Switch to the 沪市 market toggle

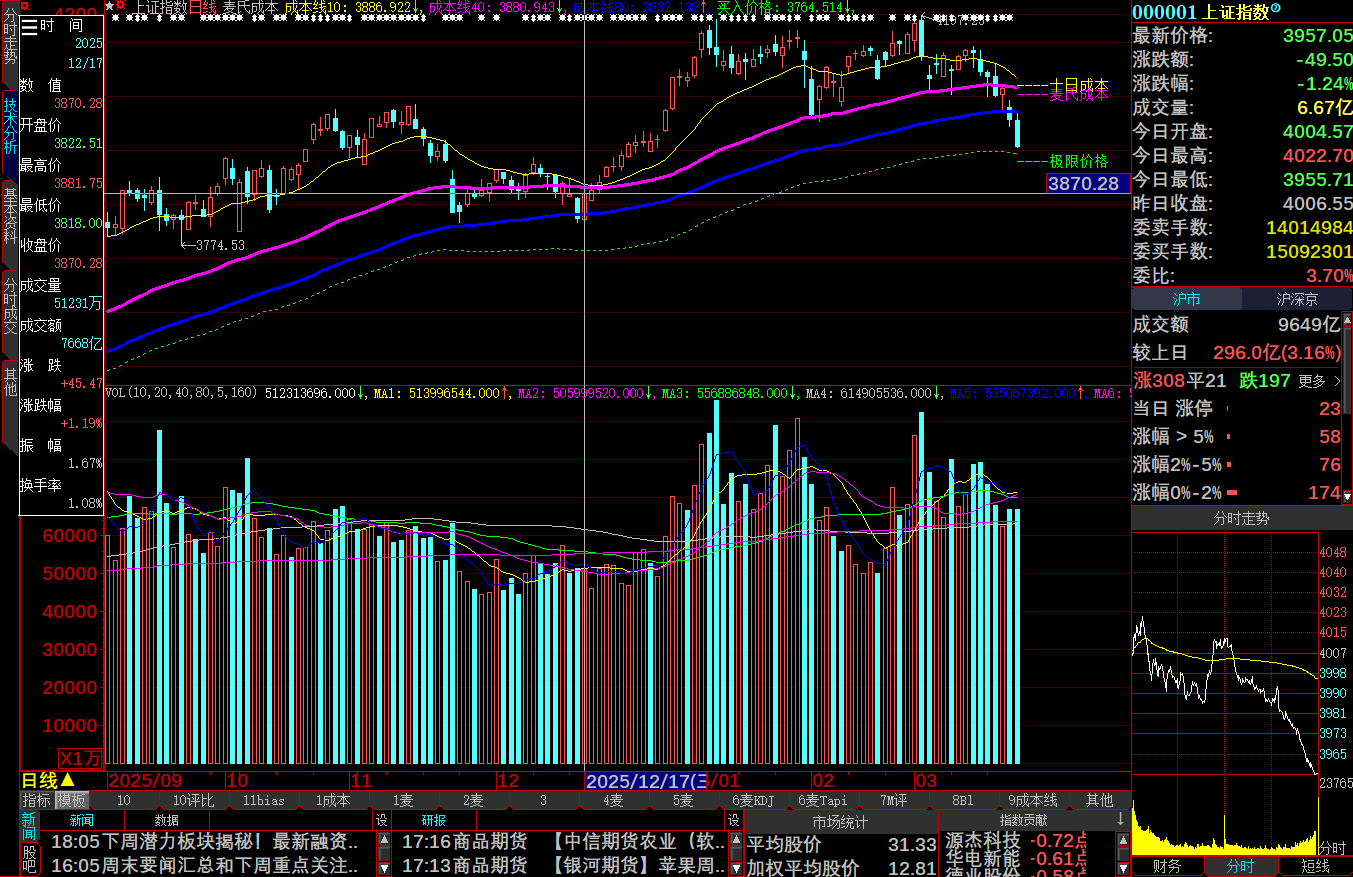[x=1186, y=299]
